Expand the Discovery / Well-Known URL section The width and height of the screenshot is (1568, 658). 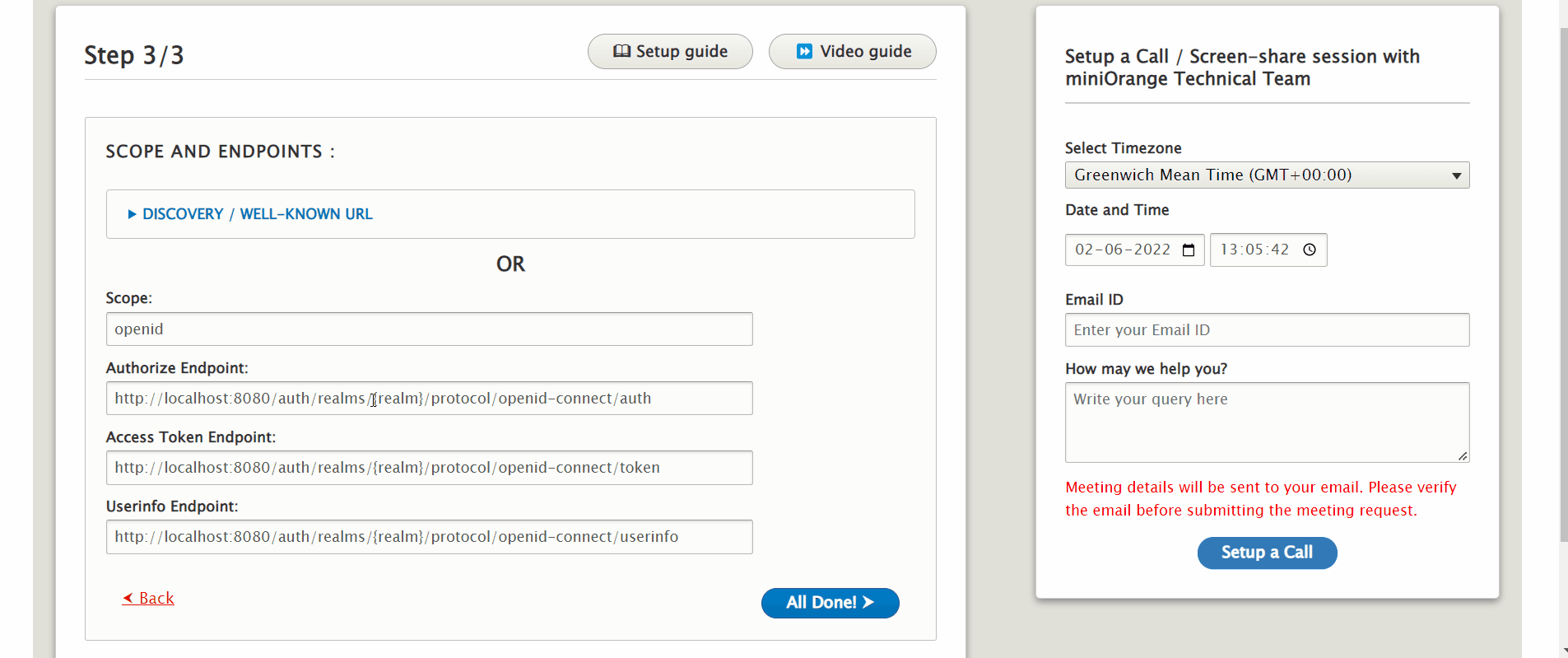click(257, 214)
